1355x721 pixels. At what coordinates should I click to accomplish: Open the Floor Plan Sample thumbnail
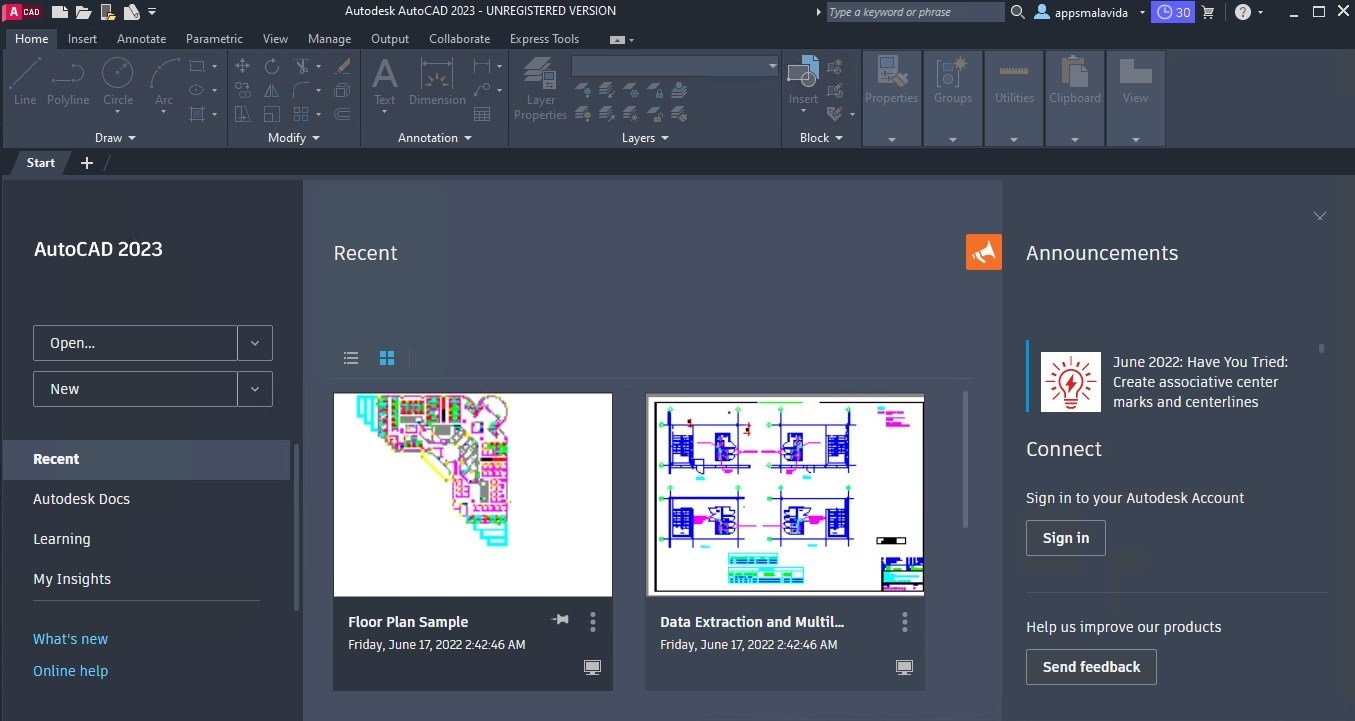click(473, 495)
